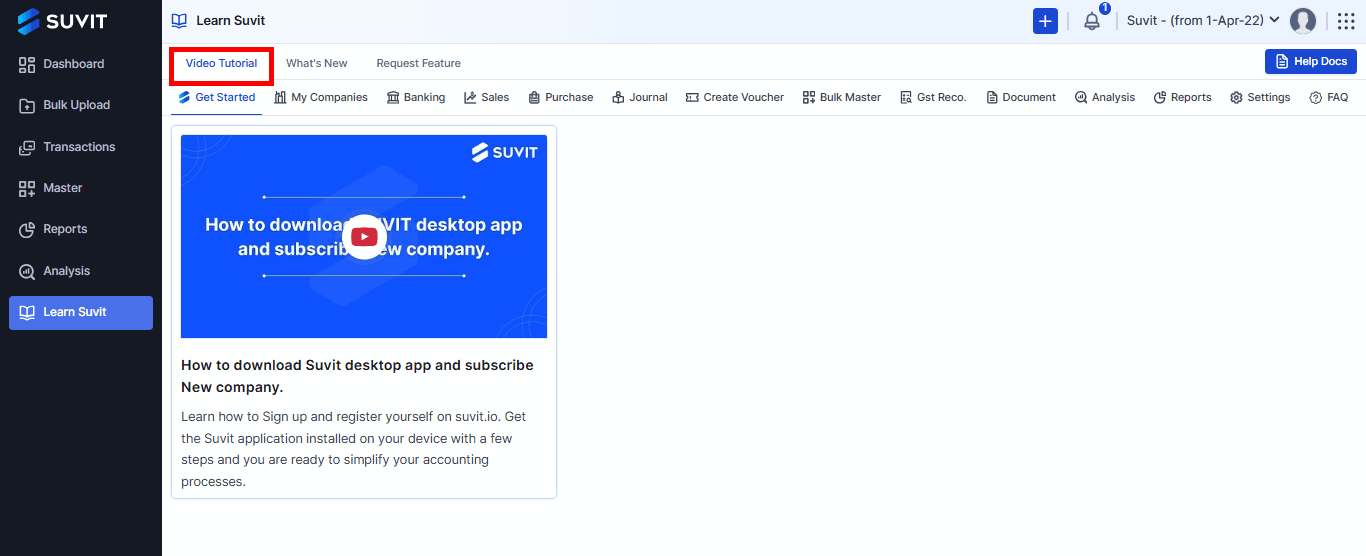Screen dimensions: 1366x556
Task: Select the My Companies category tab
Action: (321, 97)
